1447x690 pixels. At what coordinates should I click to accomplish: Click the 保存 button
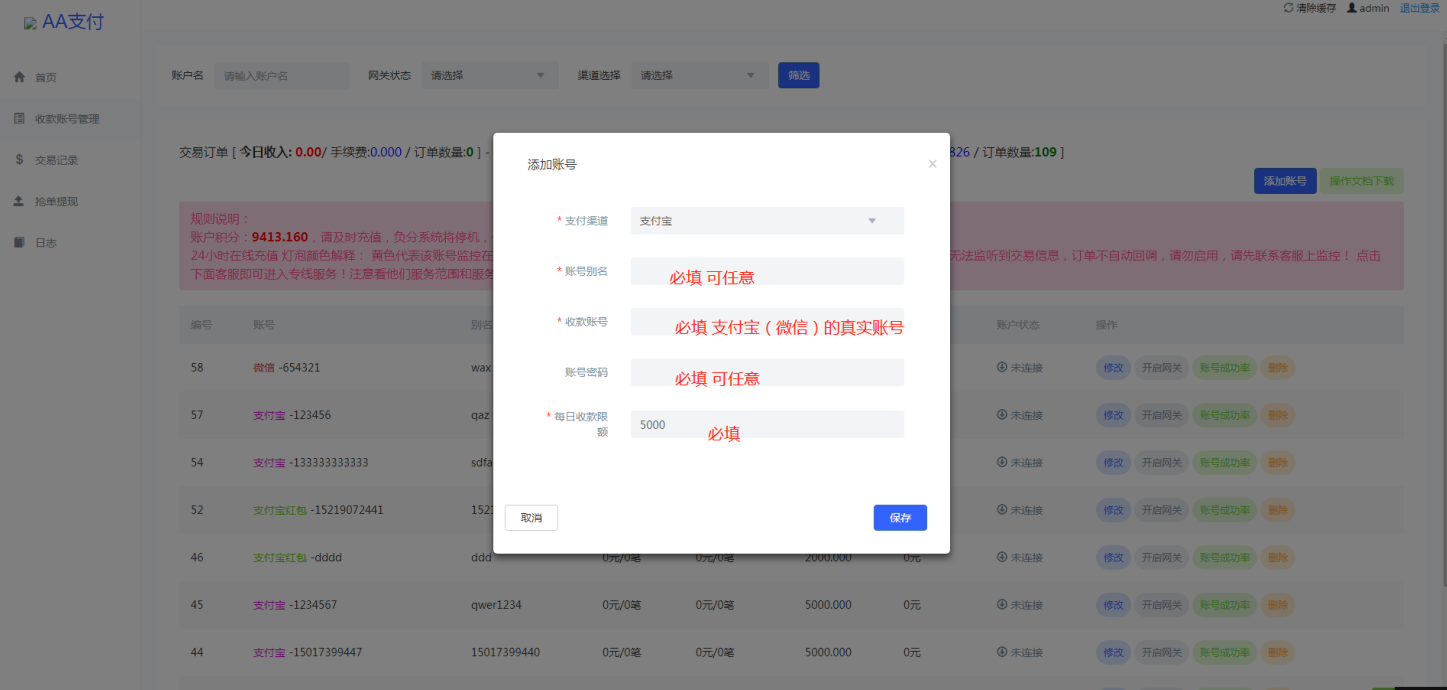tap(899, 518)
